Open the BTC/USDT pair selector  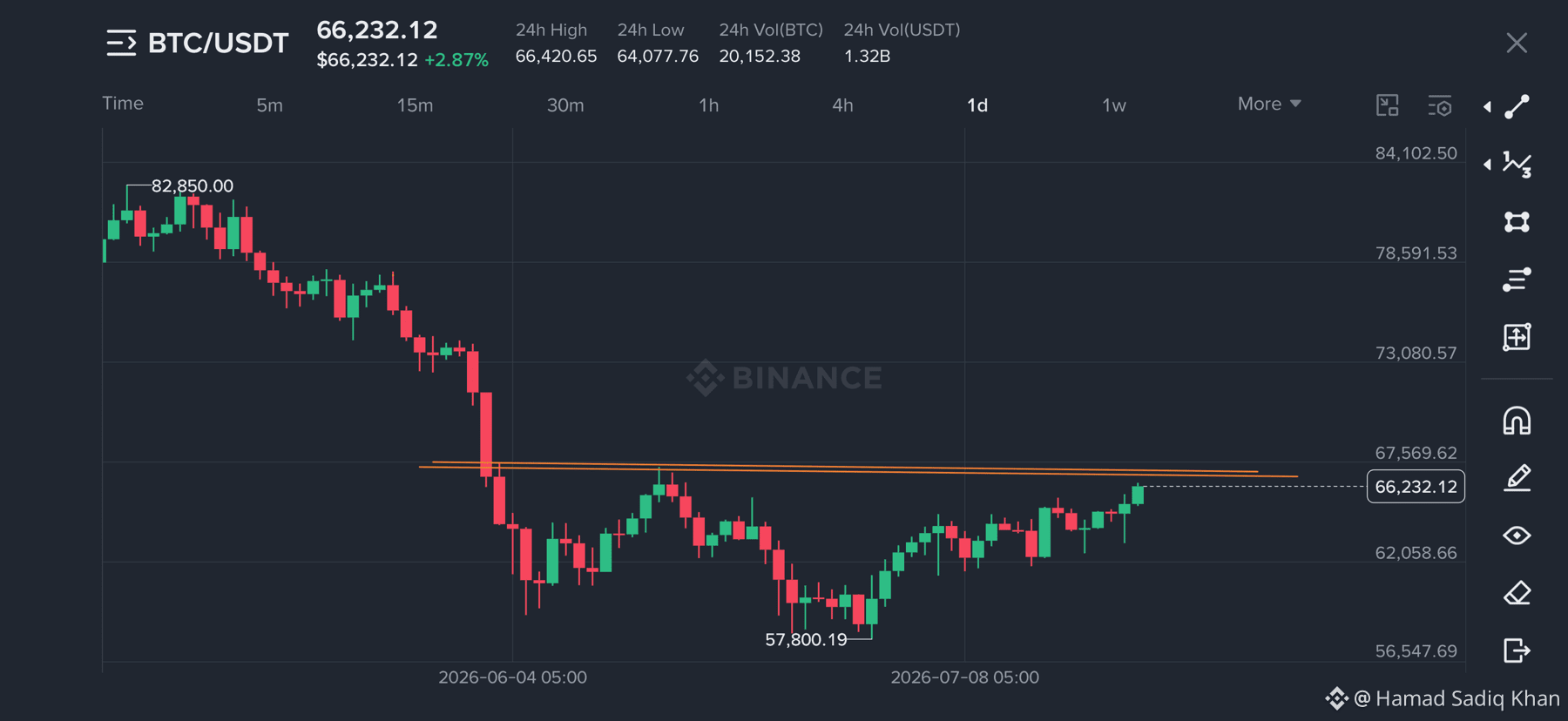click(198, 43)
